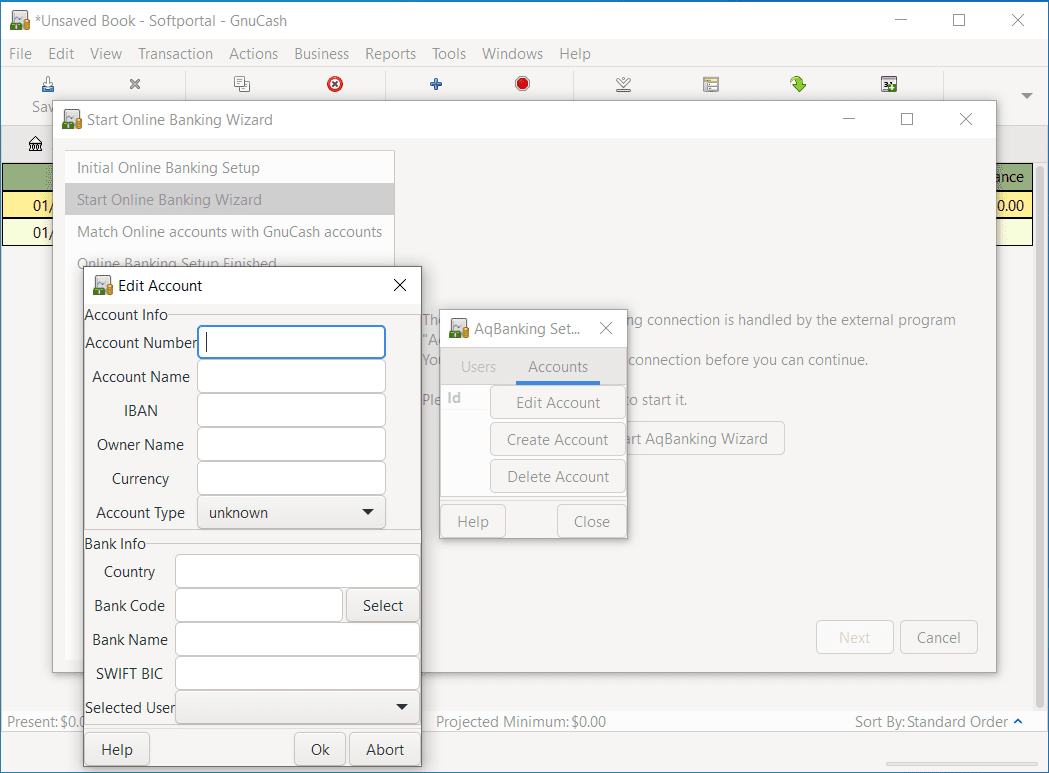Click the Projected Minimum $0.00 status text
1049x773 pixels.
(x=520, y=721)
